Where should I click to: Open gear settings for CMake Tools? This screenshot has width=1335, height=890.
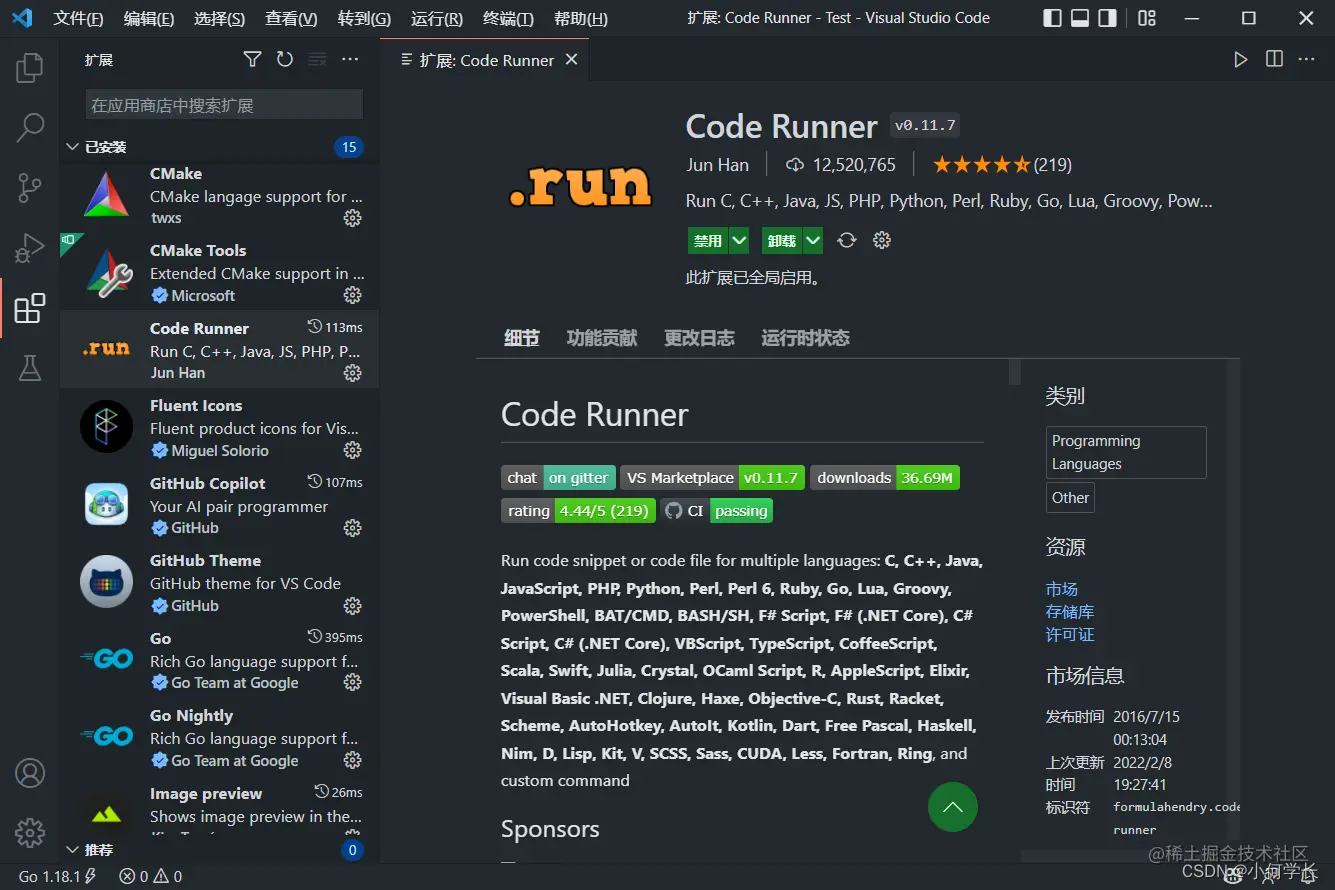click(352, 295)
